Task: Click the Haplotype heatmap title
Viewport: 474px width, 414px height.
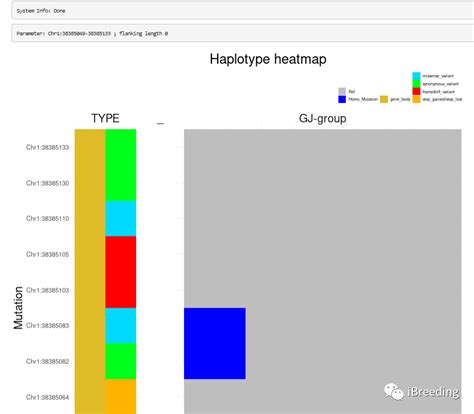Action: point(268,59)
